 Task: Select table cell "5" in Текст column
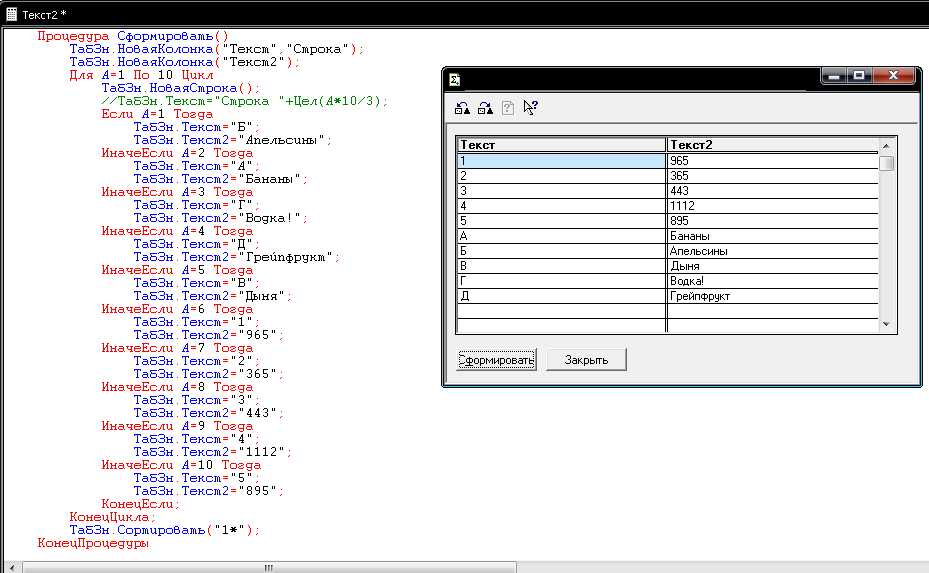pos(562,221)
